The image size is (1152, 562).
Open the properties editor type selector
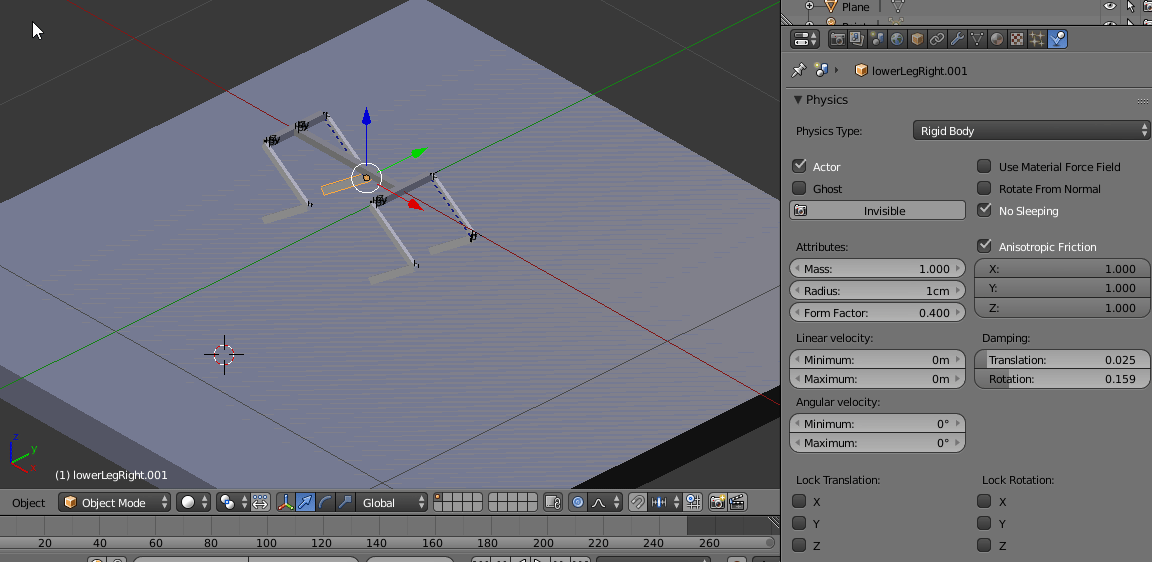(x=806, y=39)
